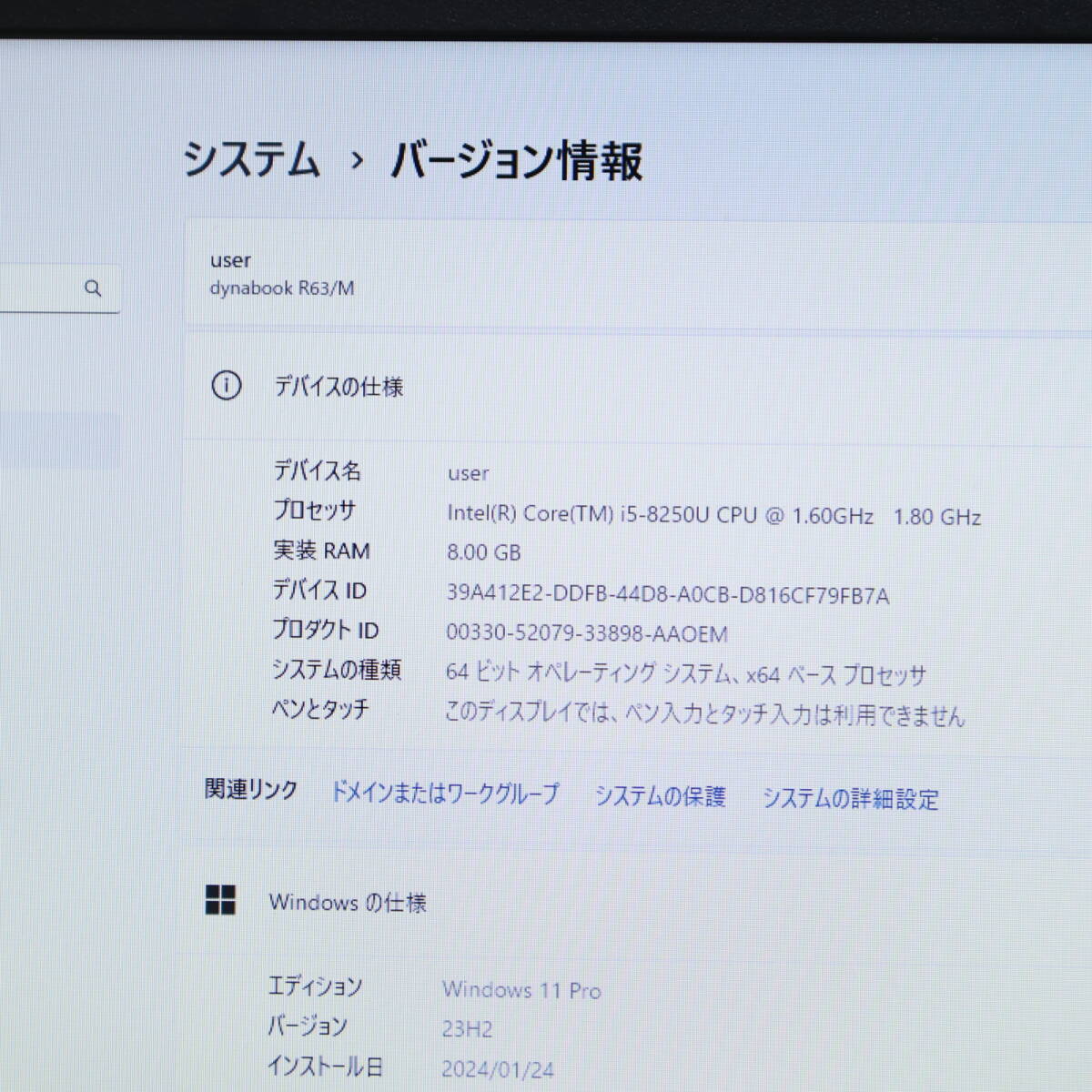Select install date 2024/01/24
The height and width of the screenshot is (1092, 1092).
[x=498, y=1069]
